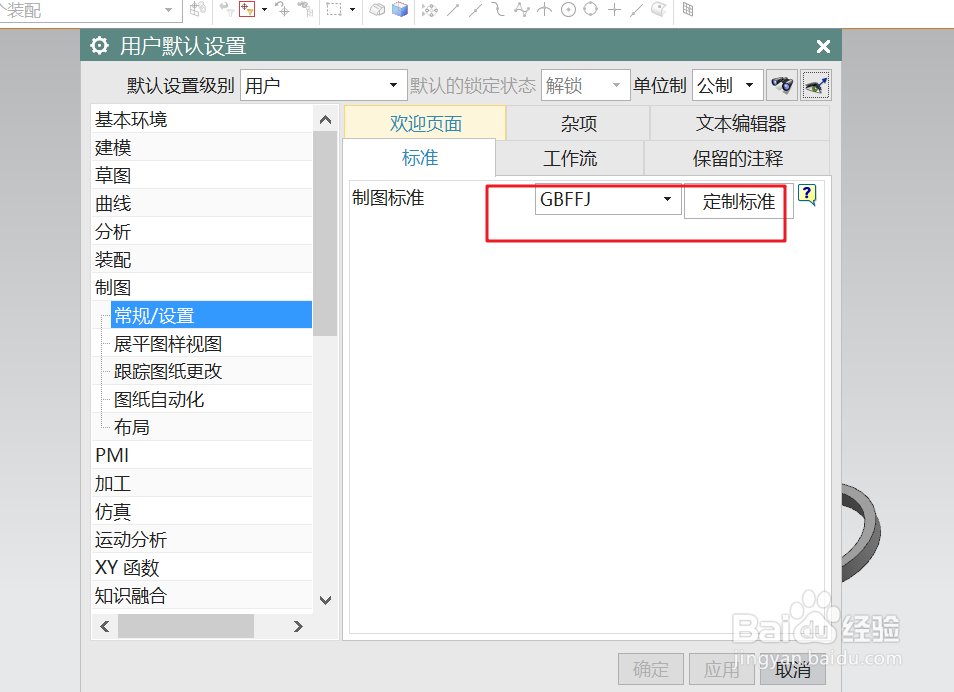Open the rectangle selection dropdown arrow
The width and height of the screenshot is (954, 692).
tap(352, 9)
